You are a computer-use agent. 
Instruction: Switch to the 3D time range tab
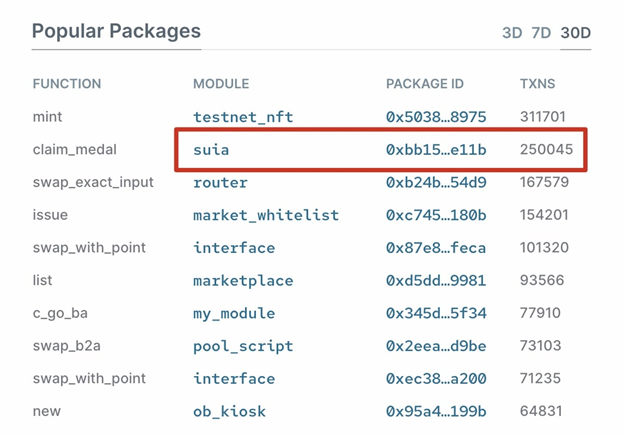(x=512, y=33)
